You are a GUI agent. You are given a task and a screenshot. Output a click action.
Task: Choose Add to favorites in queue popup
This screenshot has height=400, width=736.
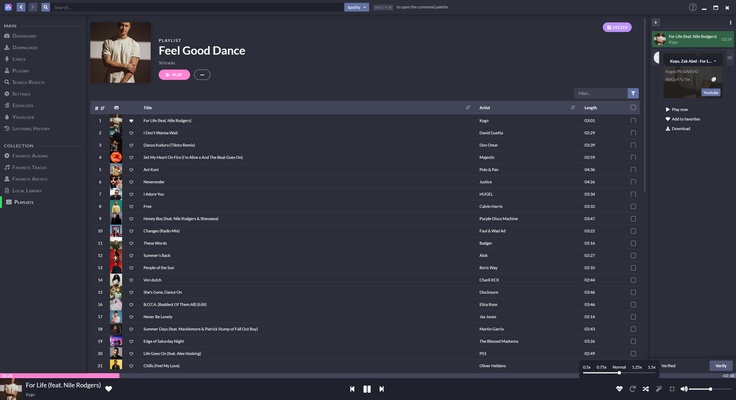click(683, 119)
